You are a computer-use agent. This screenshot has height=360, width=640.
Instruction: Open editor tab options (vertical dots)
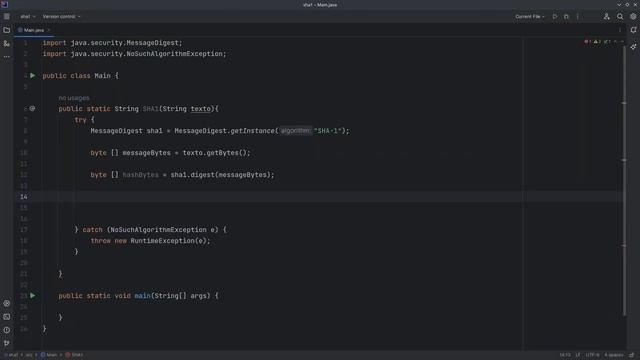[x=620, y=30]
